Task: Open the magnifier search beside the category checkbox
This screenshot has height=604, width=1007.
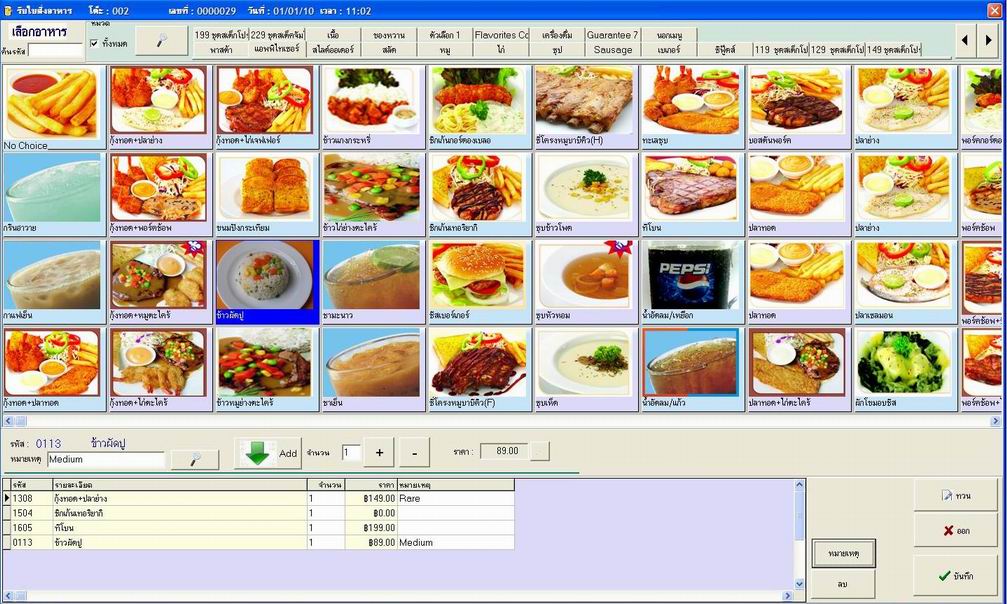Action: (161, 41)
